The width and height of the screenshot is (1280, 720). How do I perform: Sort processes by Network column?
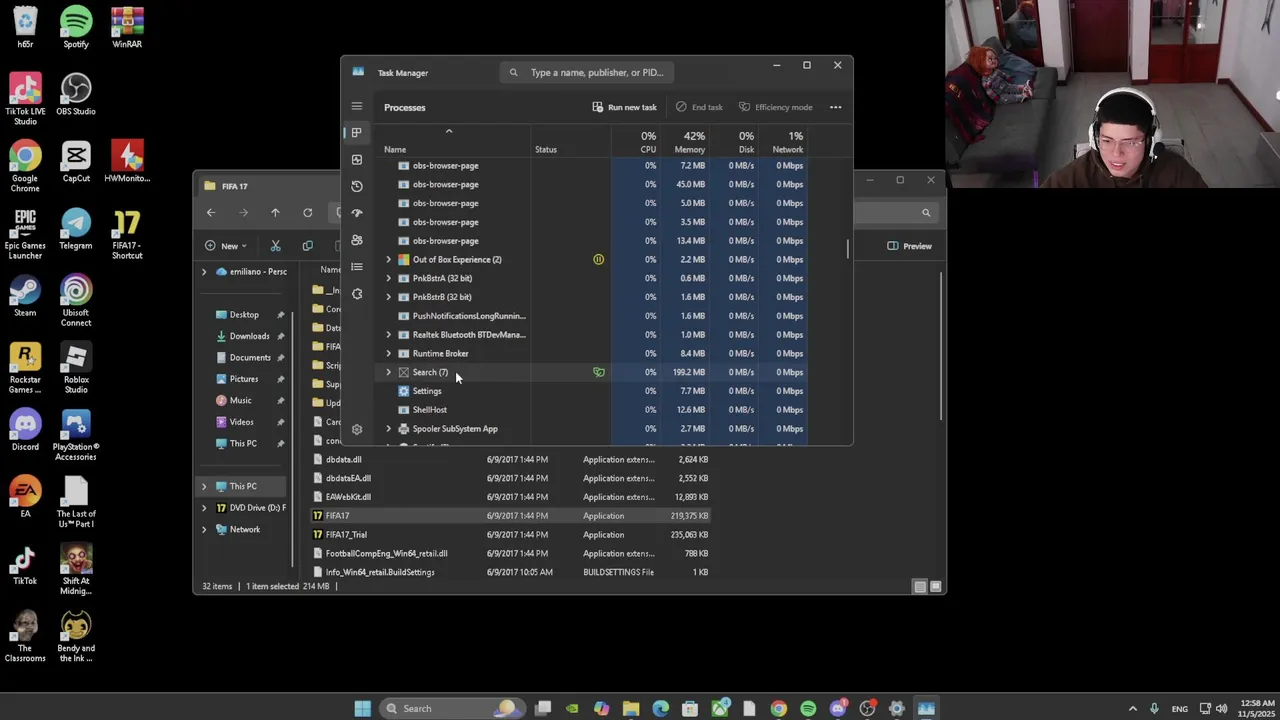(x=783, y=142)
